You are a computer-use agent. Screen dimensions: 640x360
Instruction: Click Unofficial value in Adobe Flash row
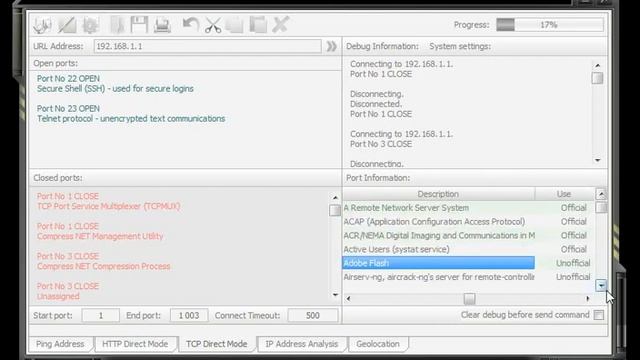pos(573,263)
